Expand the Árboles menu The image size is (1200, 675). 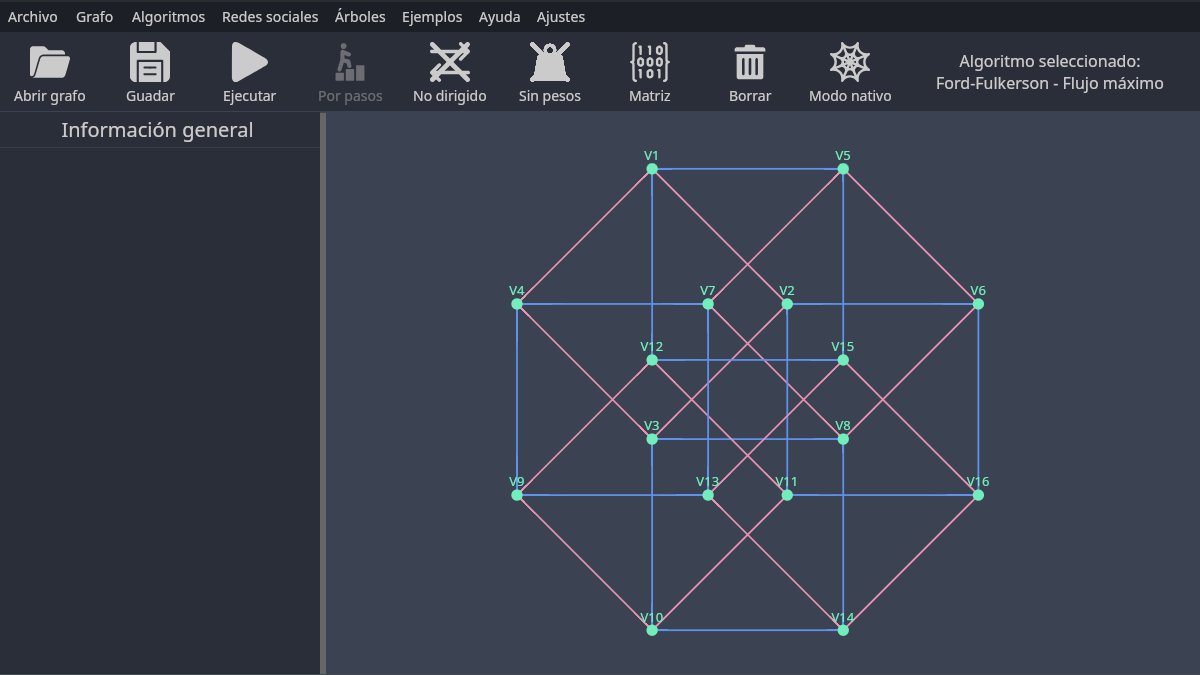(360, 17)
